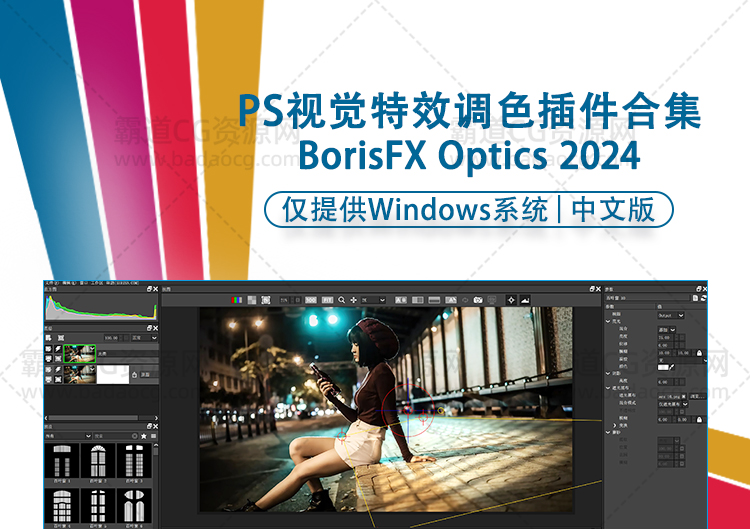The image size is (750, 529).
Task: Open the gobo blend mode dropdown in parameters
Action: pos(673,404)
